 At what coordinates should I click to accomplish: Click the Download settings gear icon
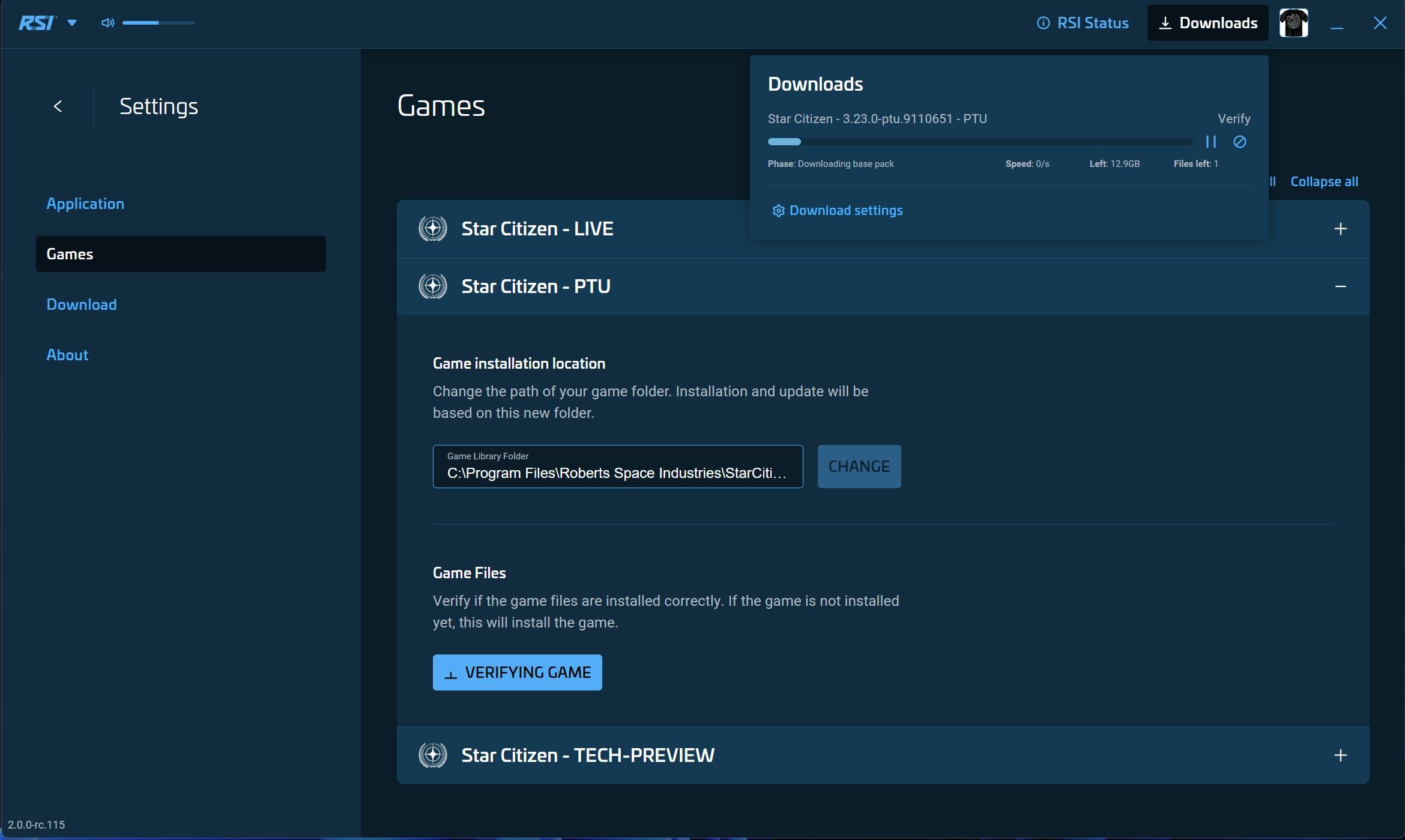pos(778,211)
